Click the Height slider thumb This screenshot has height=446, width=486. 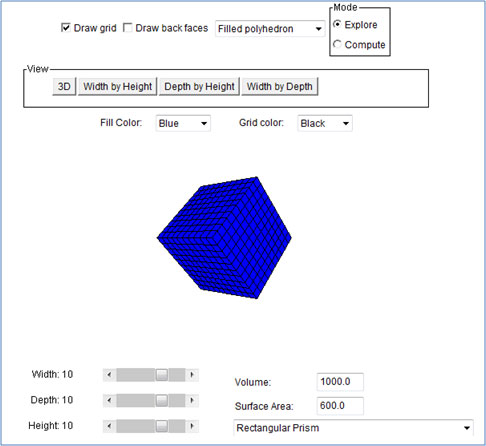pos(162,426)
